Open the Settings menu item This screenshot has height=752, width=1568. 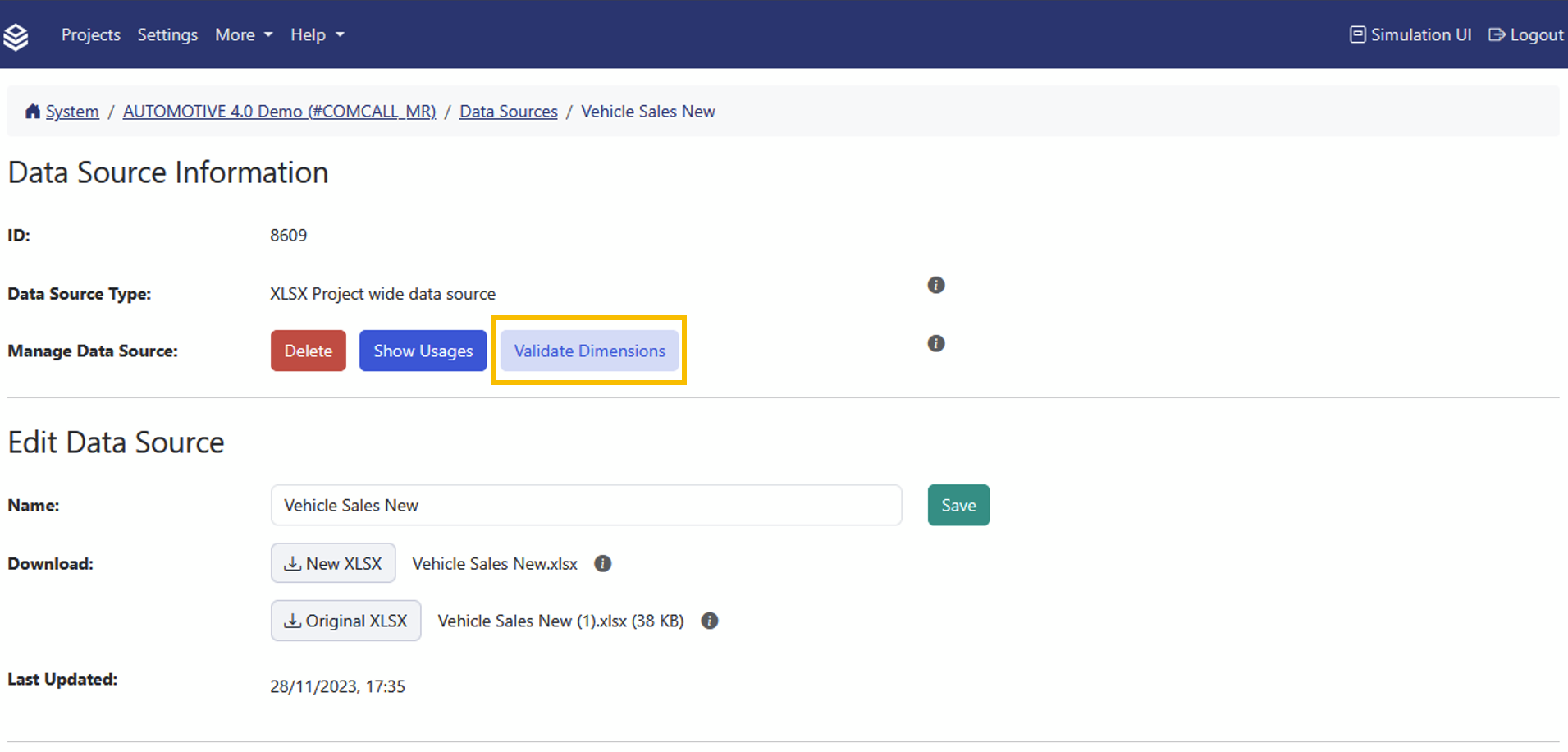167,34
